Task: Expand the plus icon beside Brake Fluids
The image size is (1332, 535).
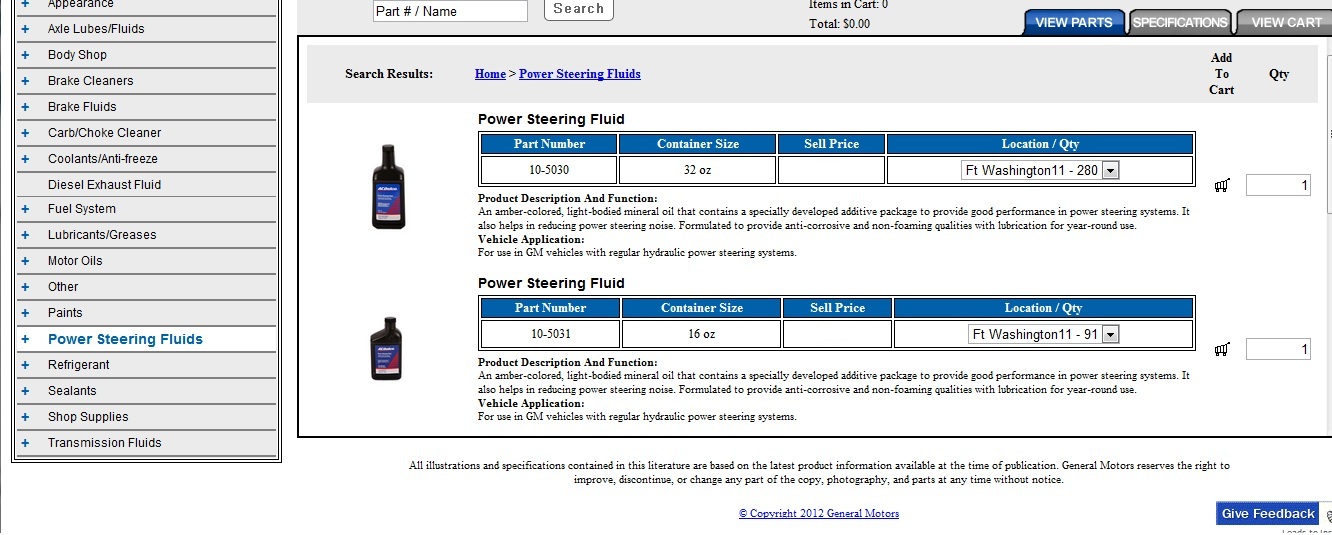Action: 25,107
